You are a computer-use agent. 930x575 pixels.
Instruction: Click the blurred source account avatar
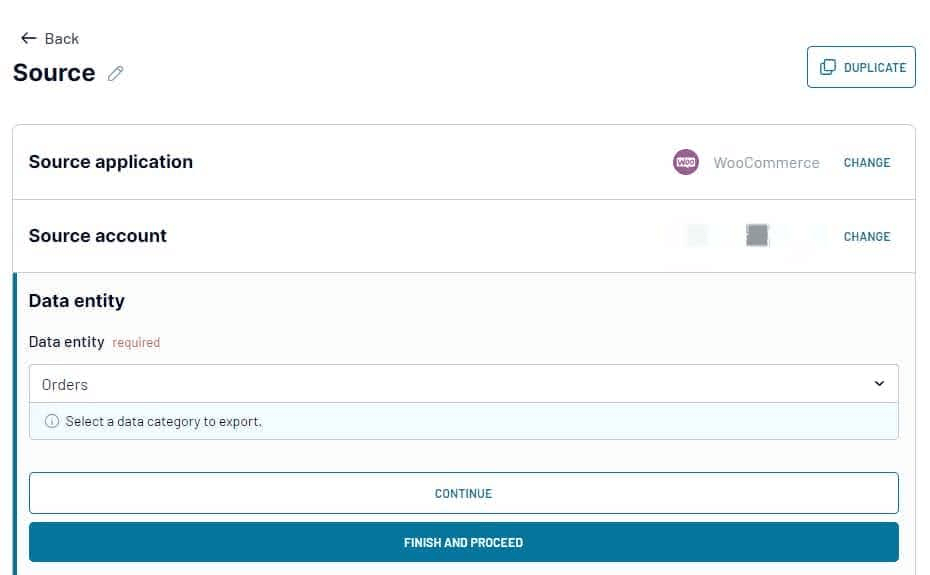[757, 236]
